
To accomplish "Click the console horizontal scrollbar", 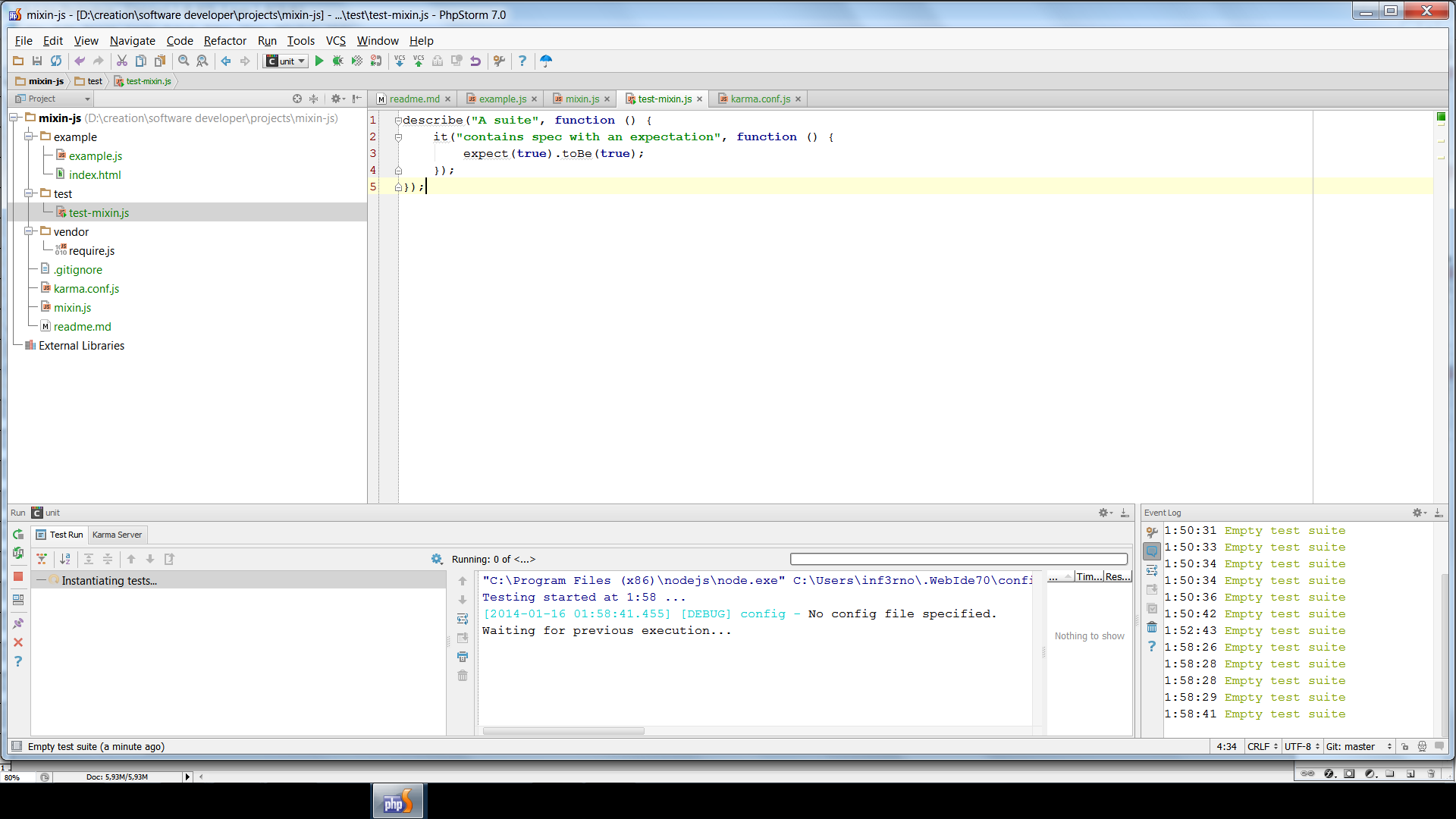I will (563, 731).
